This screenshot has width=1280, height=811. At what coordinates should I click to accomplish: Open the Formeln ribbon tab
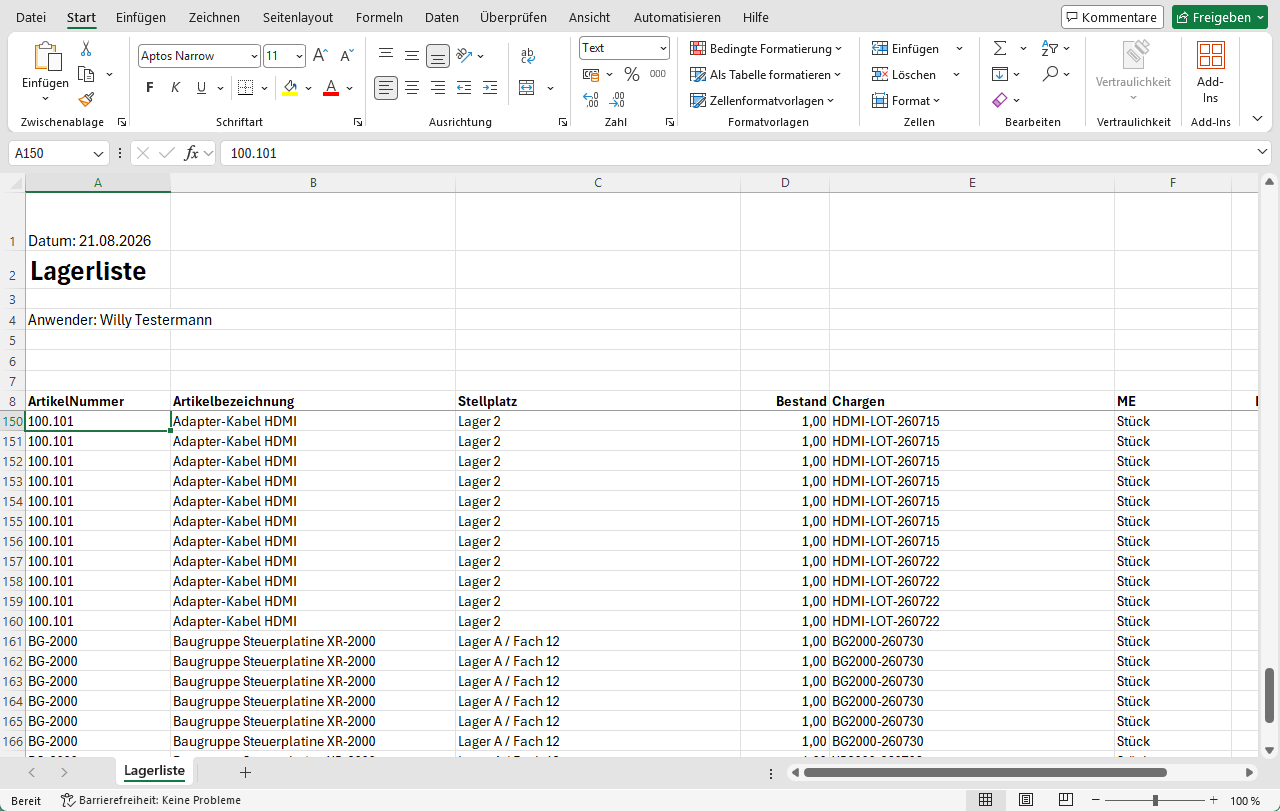click(x=379, y=17)
